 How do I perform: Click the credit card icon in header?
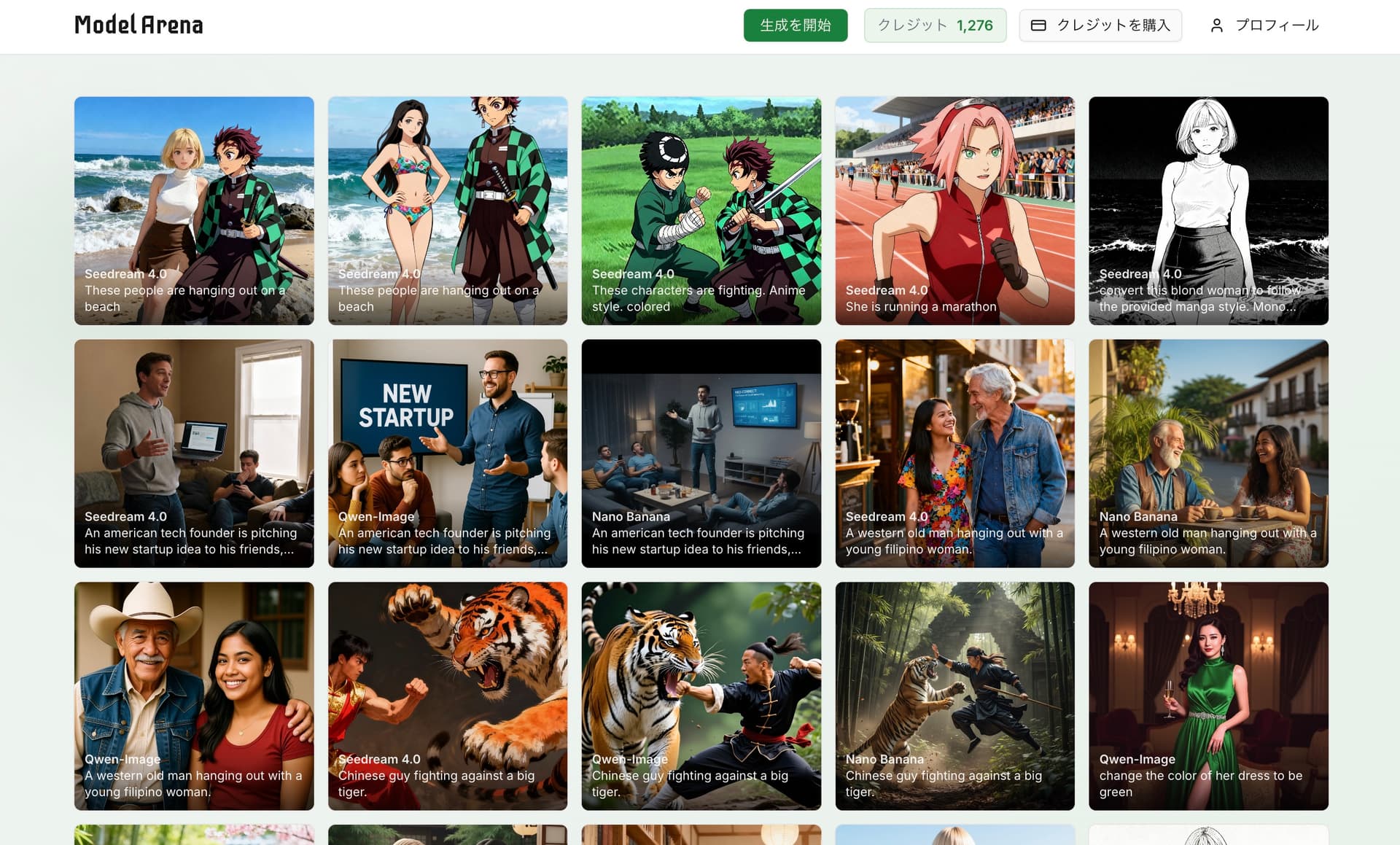click(x=1038, y=26)
